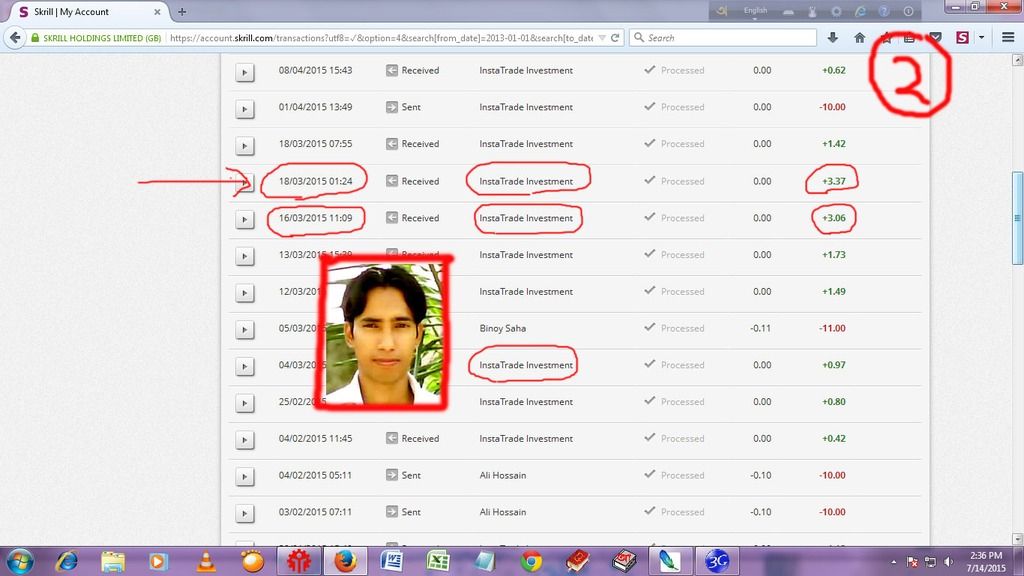Expand the 04/02/2015 11:45 transaction row

244,440
